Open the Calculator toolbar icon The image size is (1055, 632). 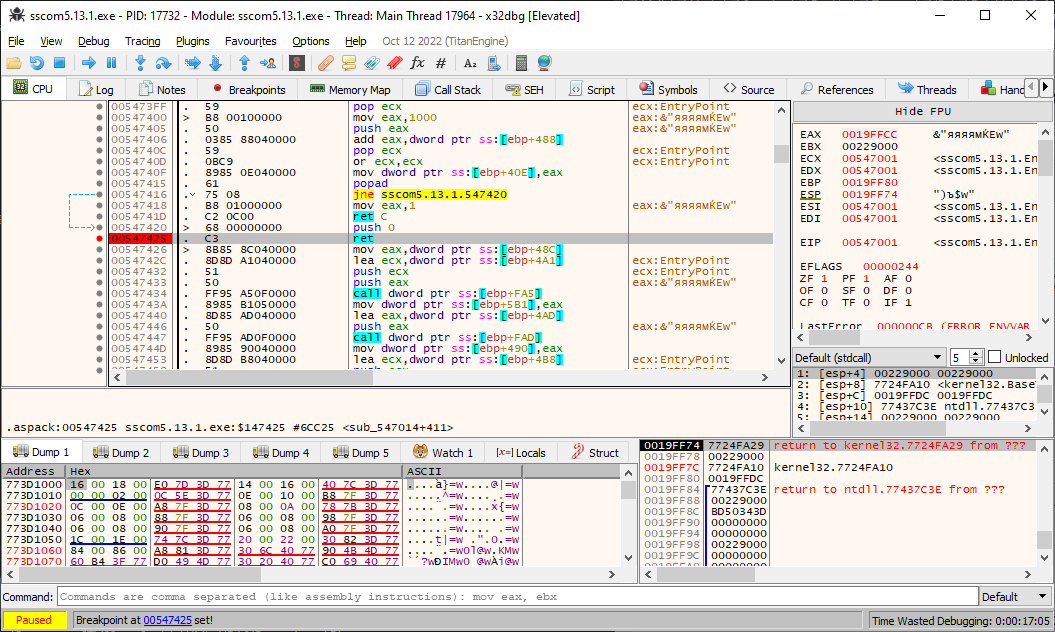coord(521,63)
